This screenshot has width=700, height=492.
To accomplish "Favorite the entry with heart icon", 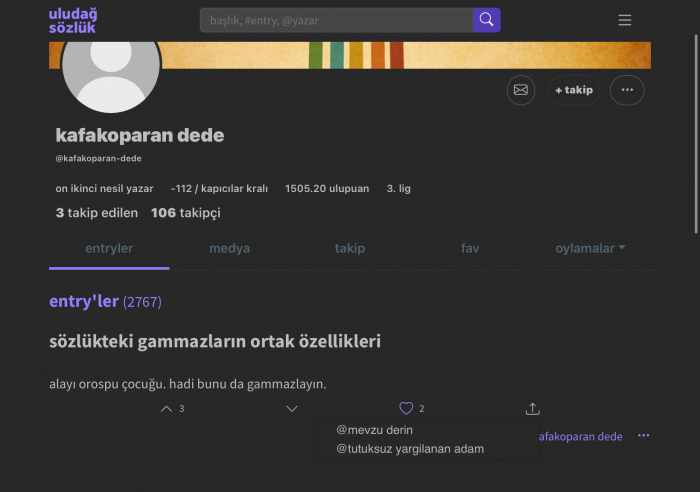I will 406,408.
